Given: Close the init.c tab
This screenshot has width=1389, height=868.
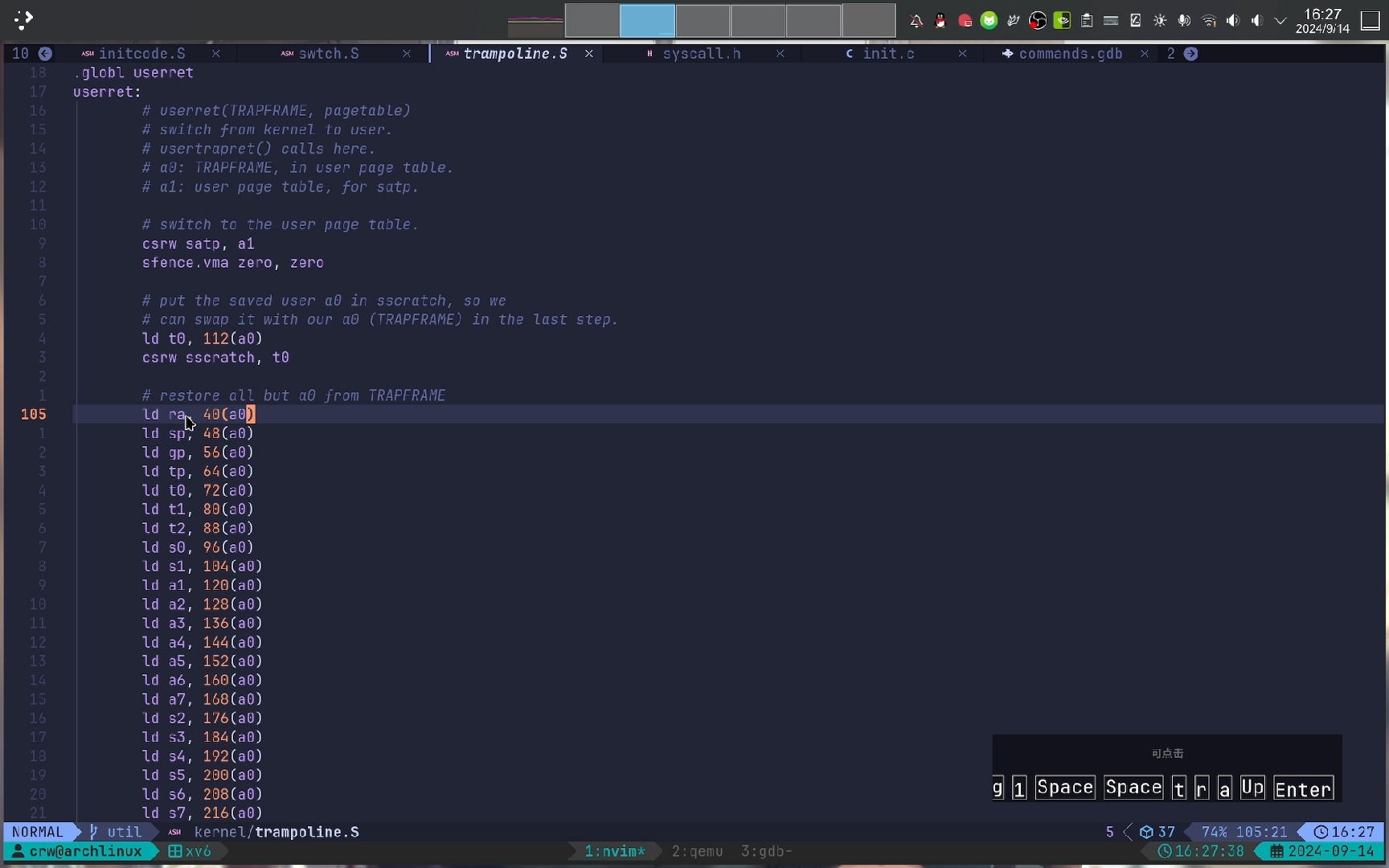Looking at the screenshot, I should (963, 54).
